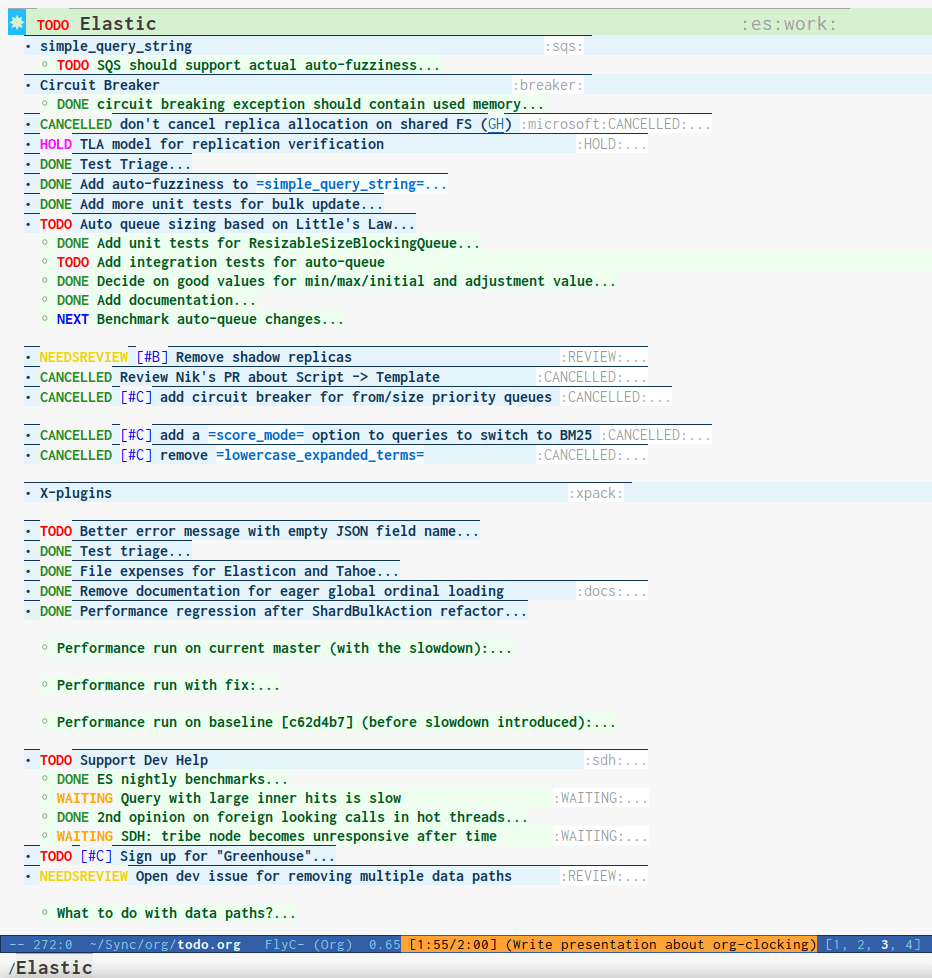Image resolution: width=932 pixels, height=978 pixels.
Task: Click the :microsoft:CANCELLED: tag
Action: [x=603, y=124]
